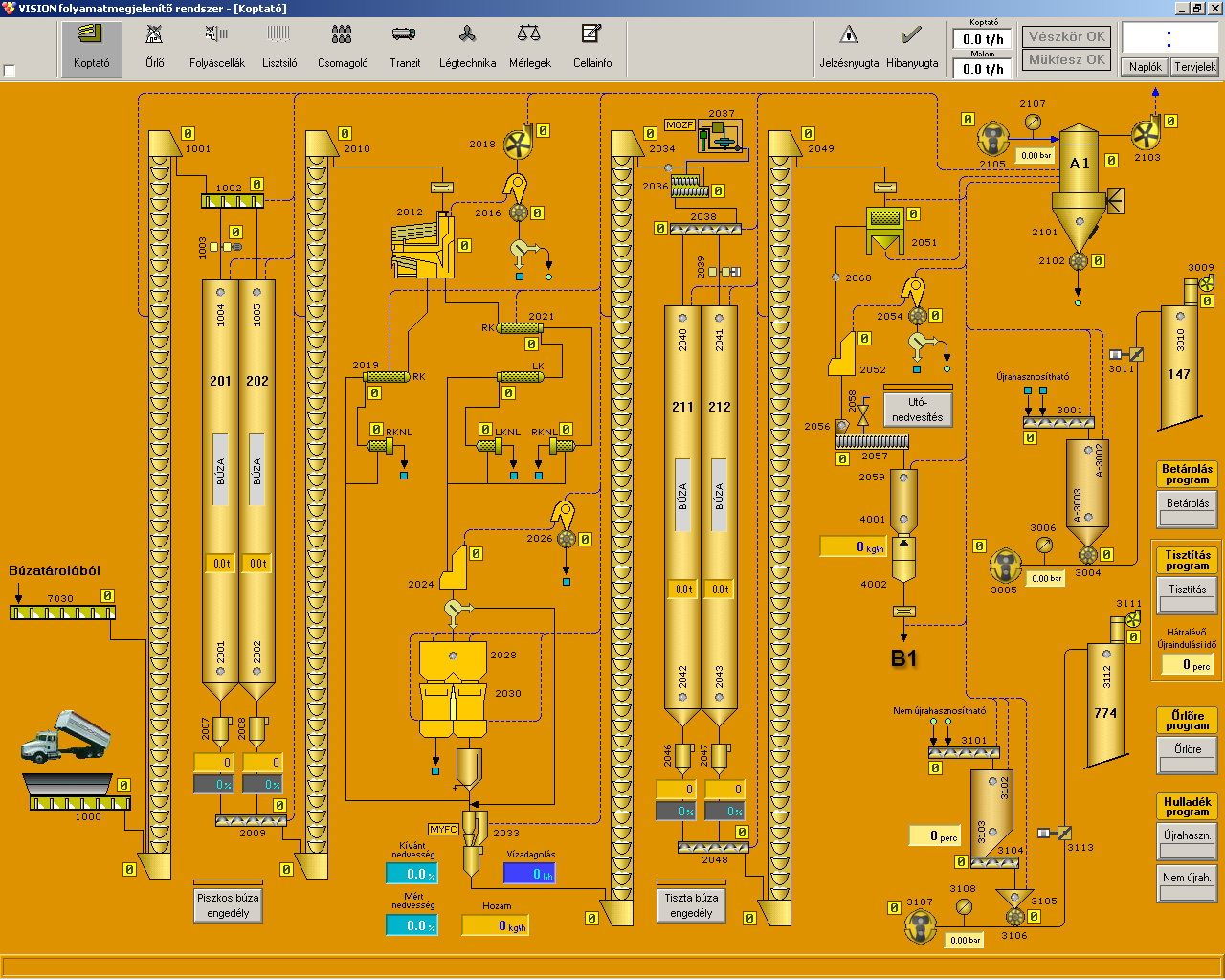
Task: Click the Kívánt nedvesség value field
Action: pyautogui.click(x=412, y=874)
